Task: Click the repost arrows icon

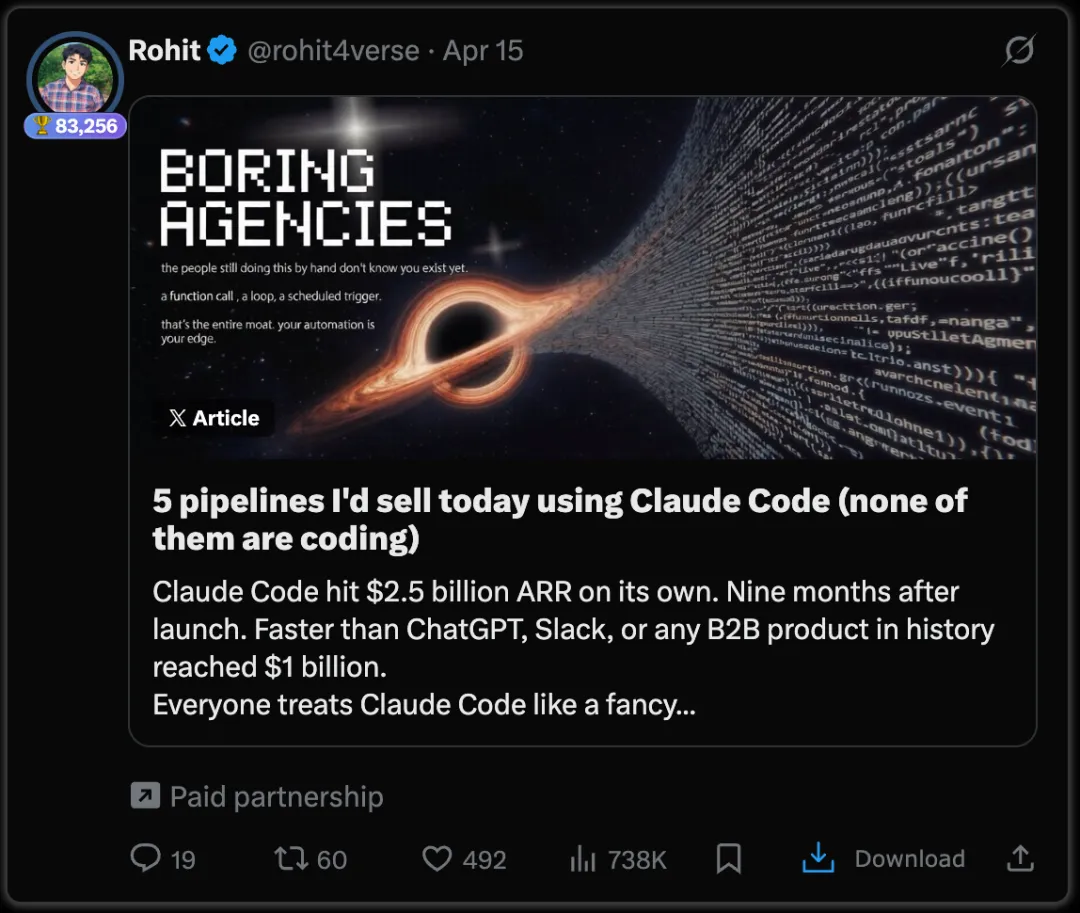Action: pyautogui.click(x=291, y=859)
